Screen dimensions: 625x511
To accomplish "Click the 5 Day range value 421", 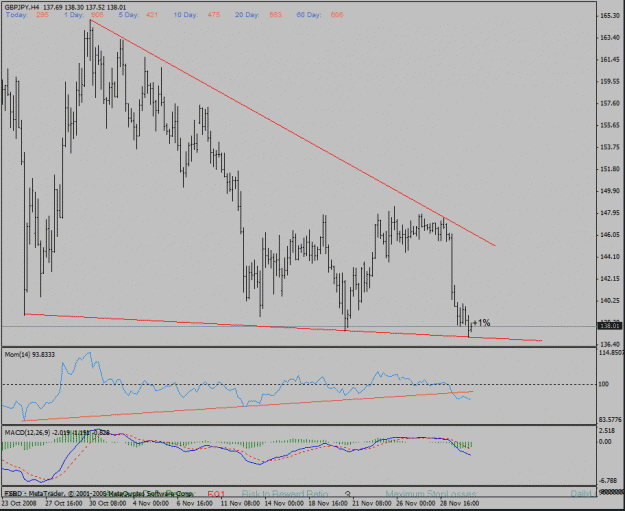I will tap(152, 15).
